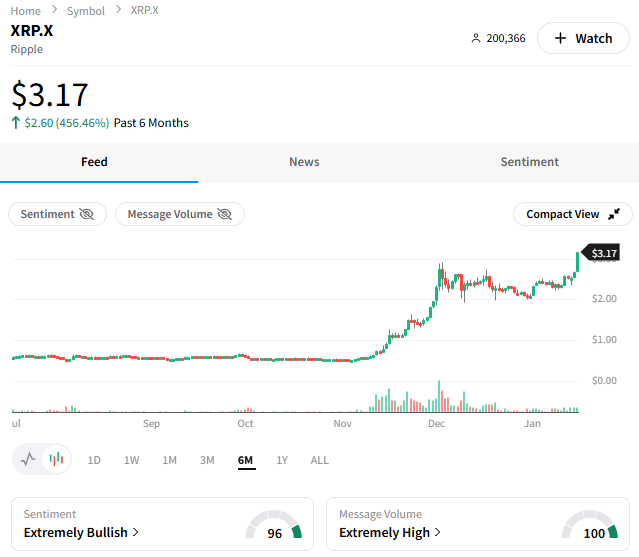Click the Past 6 Months label
The image size is (639, 557).
tap(151, 123)
